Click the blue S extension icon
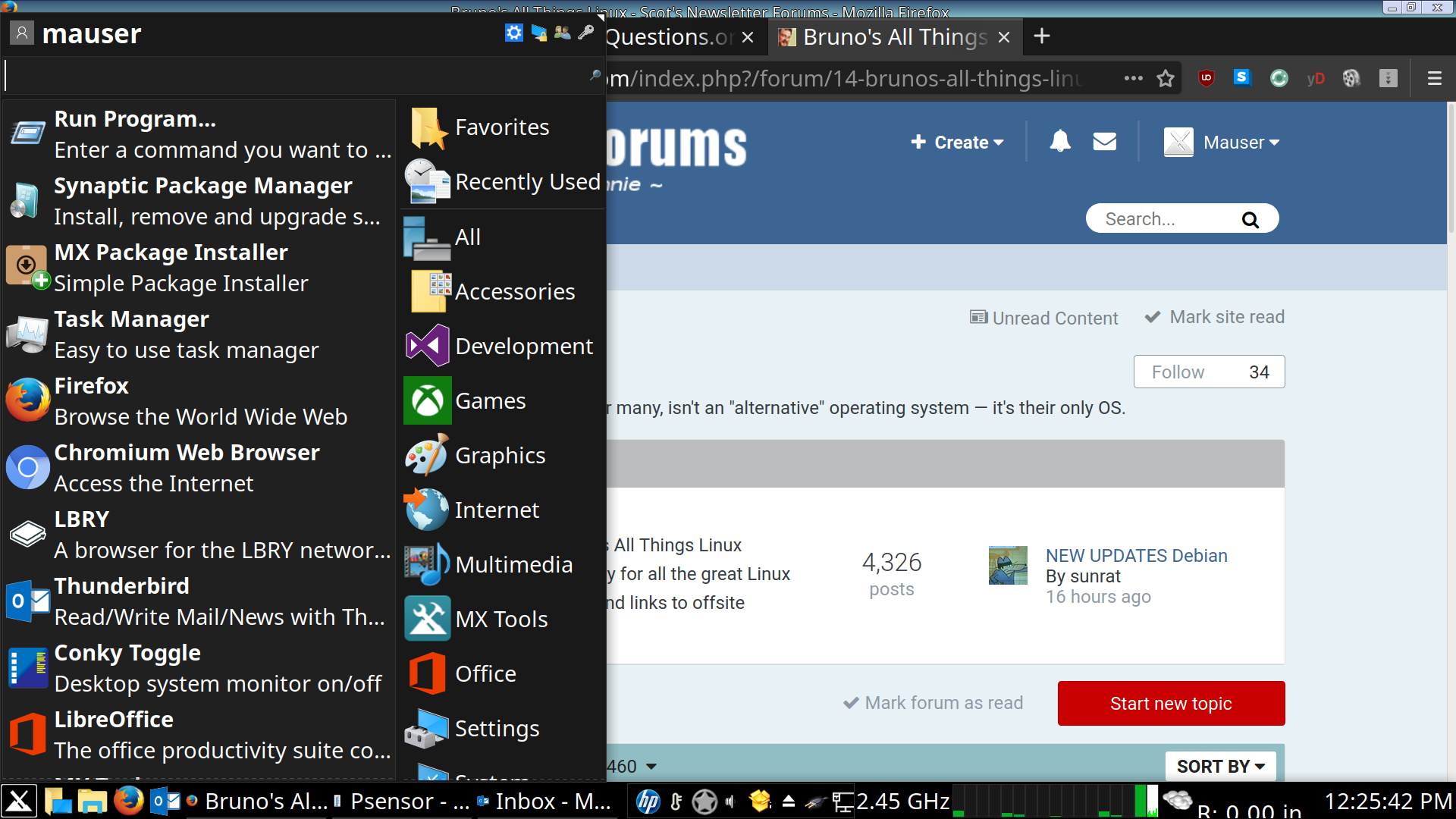1456x819 pixels. [1242, 77]
